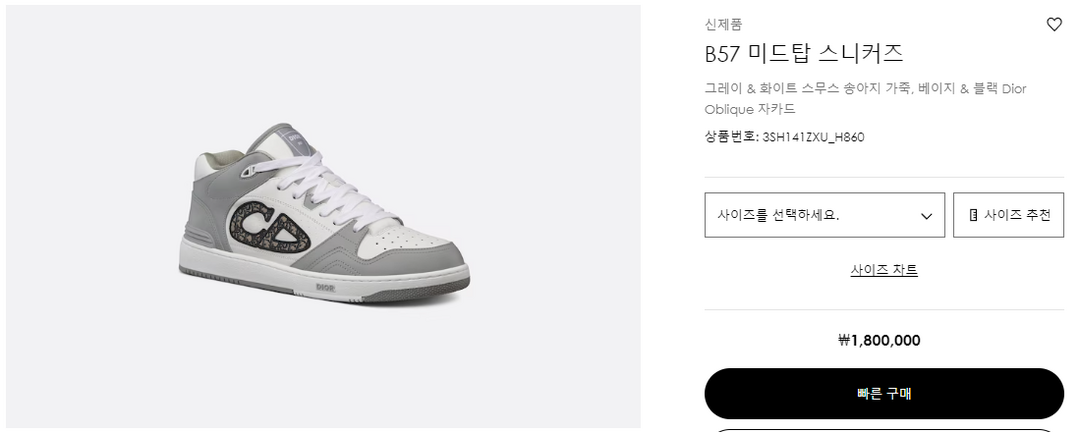
Task: Click the B57 미드탑 스니커즈 title
Action: 804,53
